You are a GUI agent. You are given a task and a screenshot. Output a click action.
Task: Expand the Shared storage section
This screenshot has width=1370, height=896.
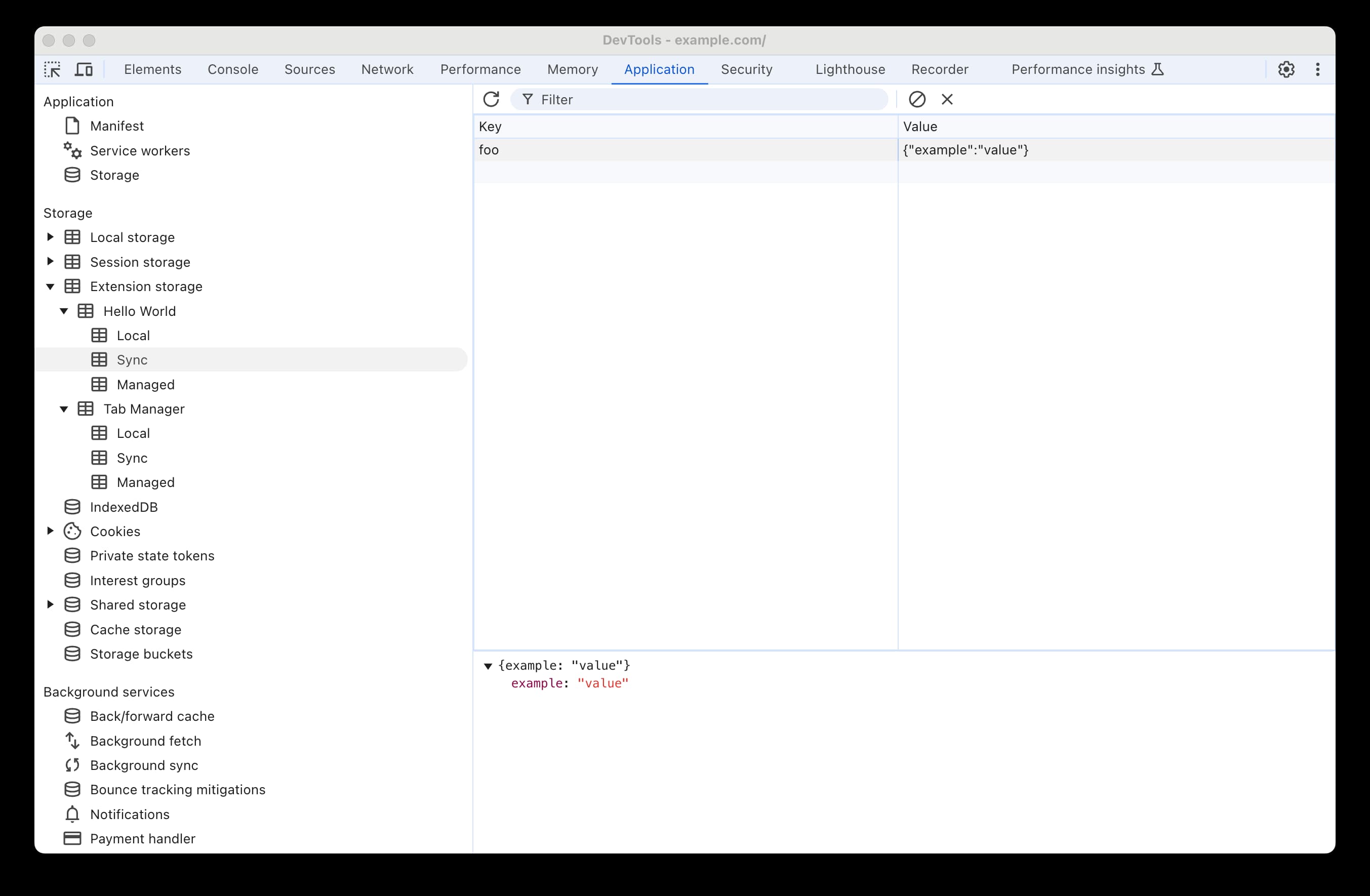51,605
